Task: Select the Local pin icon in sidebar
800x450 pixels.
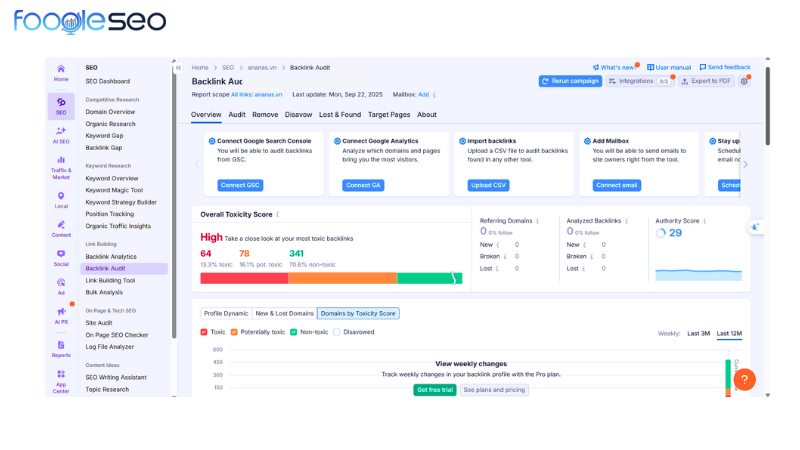Action: [x=61, y=198]
